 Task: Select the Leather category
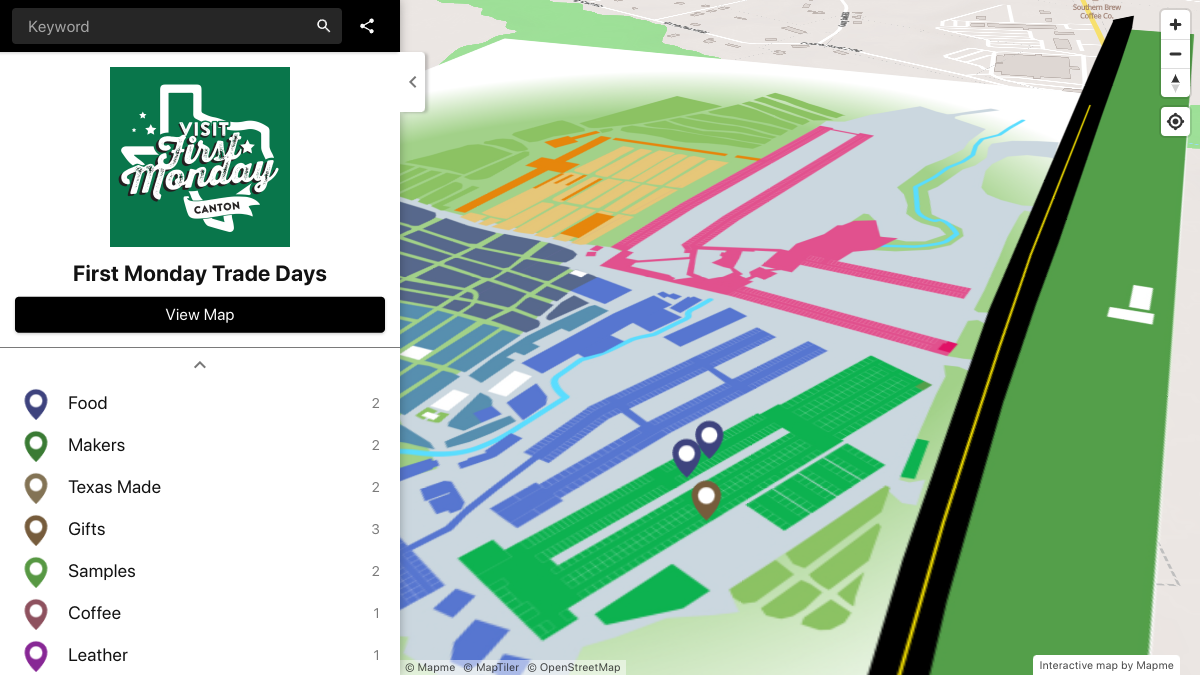200,655
